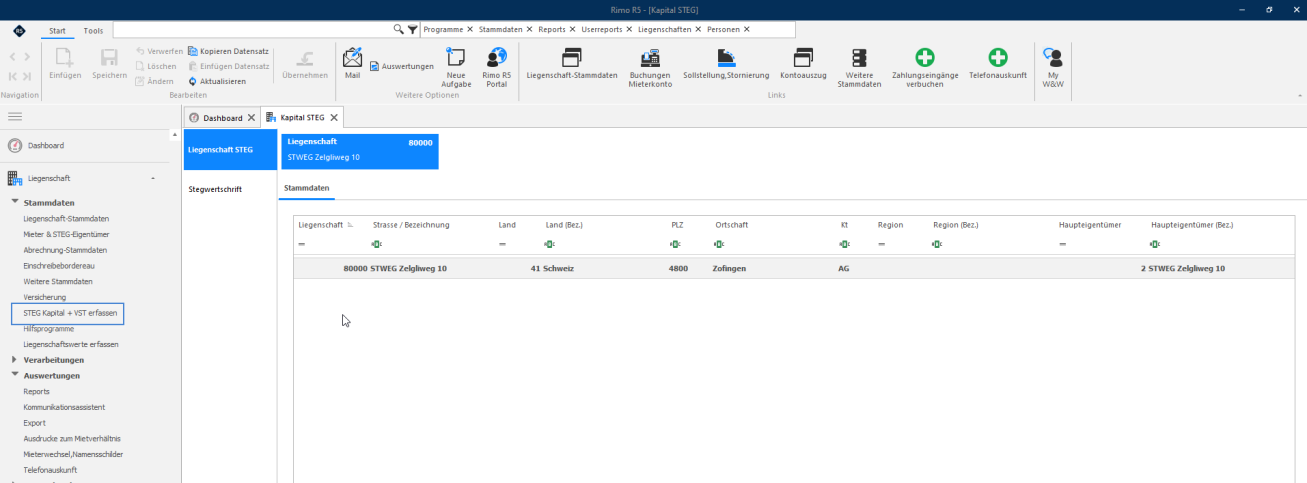
Task: Switch to the Tools ribbon tab
Action: 93,31
